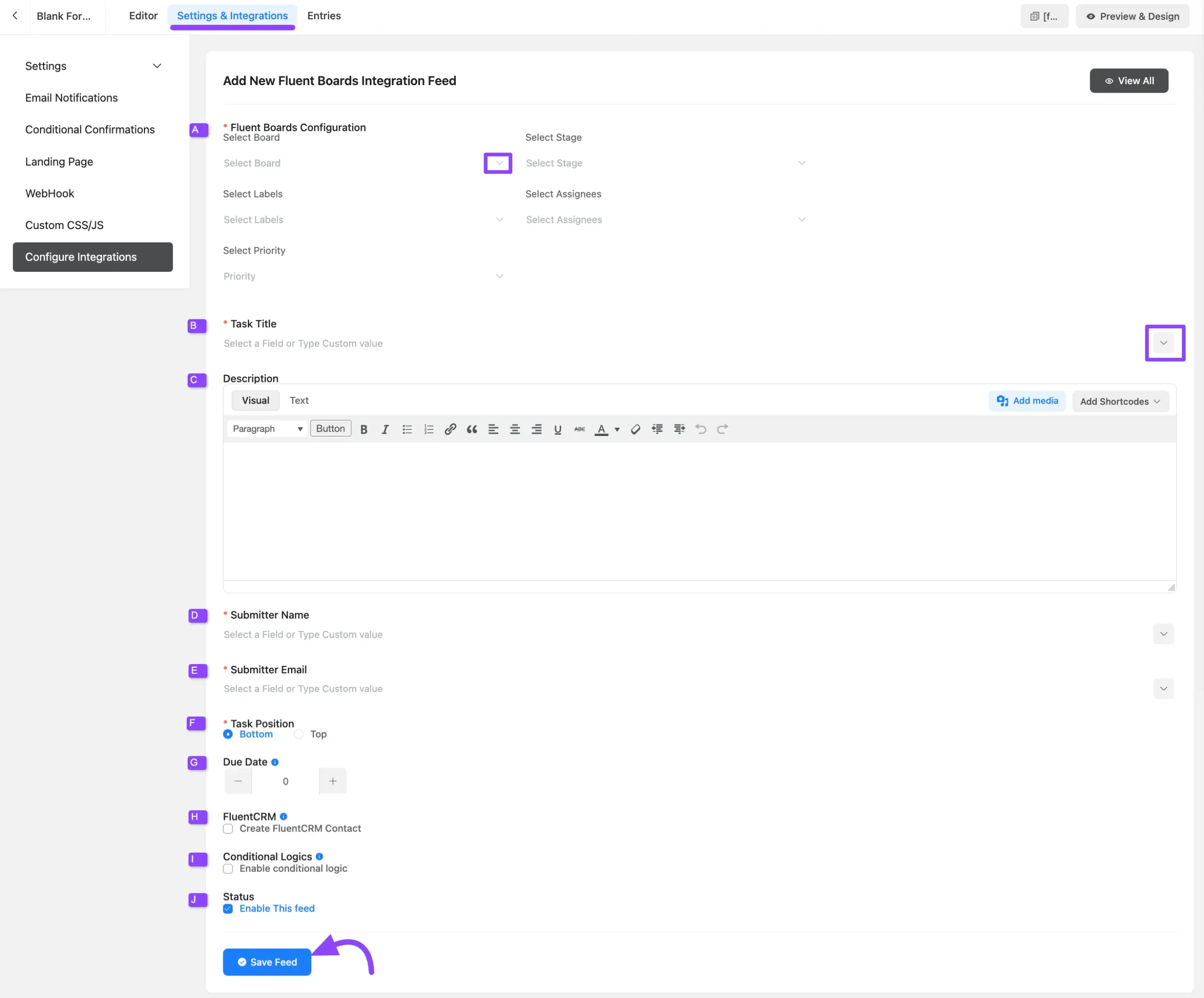The height and width of the screenshot is (998, 1204).
Task: Align text center
Action: coord(515,429)
